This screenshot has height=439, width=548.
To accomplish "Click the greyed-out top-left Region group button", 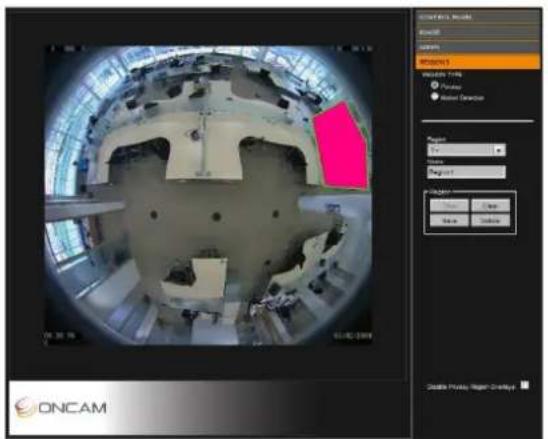I will click(449, 206).
